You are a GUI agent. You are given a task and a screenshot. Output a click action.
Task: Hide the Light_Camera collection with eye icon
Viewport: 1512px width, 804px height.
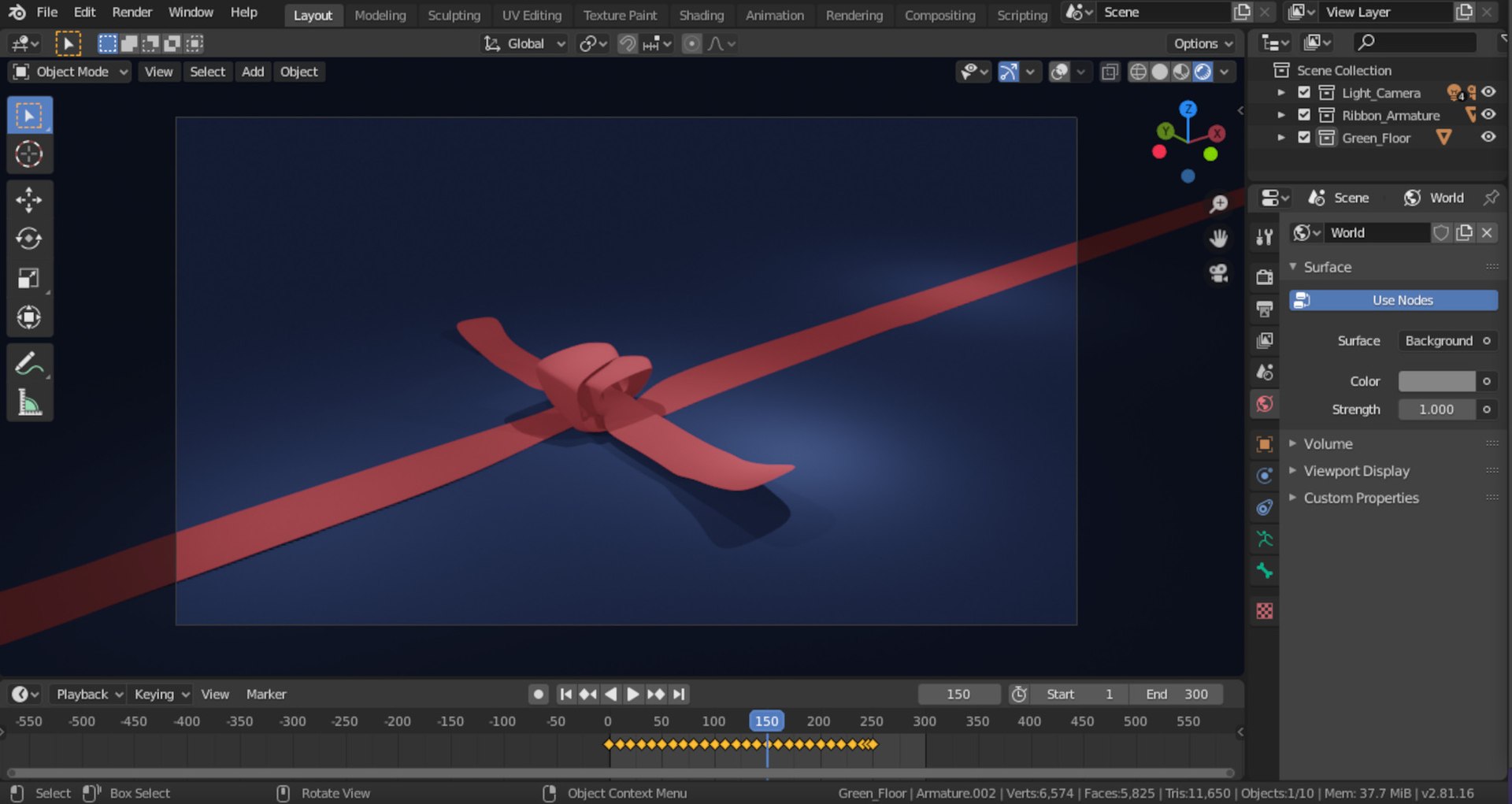tap(1488, 92)
